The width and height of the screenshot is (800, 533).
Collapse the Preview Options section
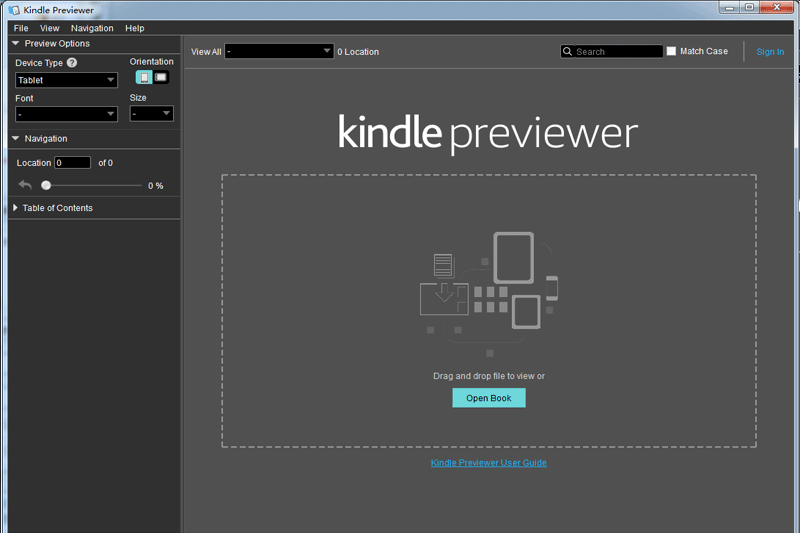pyautogui.click(x=15, y=43)
